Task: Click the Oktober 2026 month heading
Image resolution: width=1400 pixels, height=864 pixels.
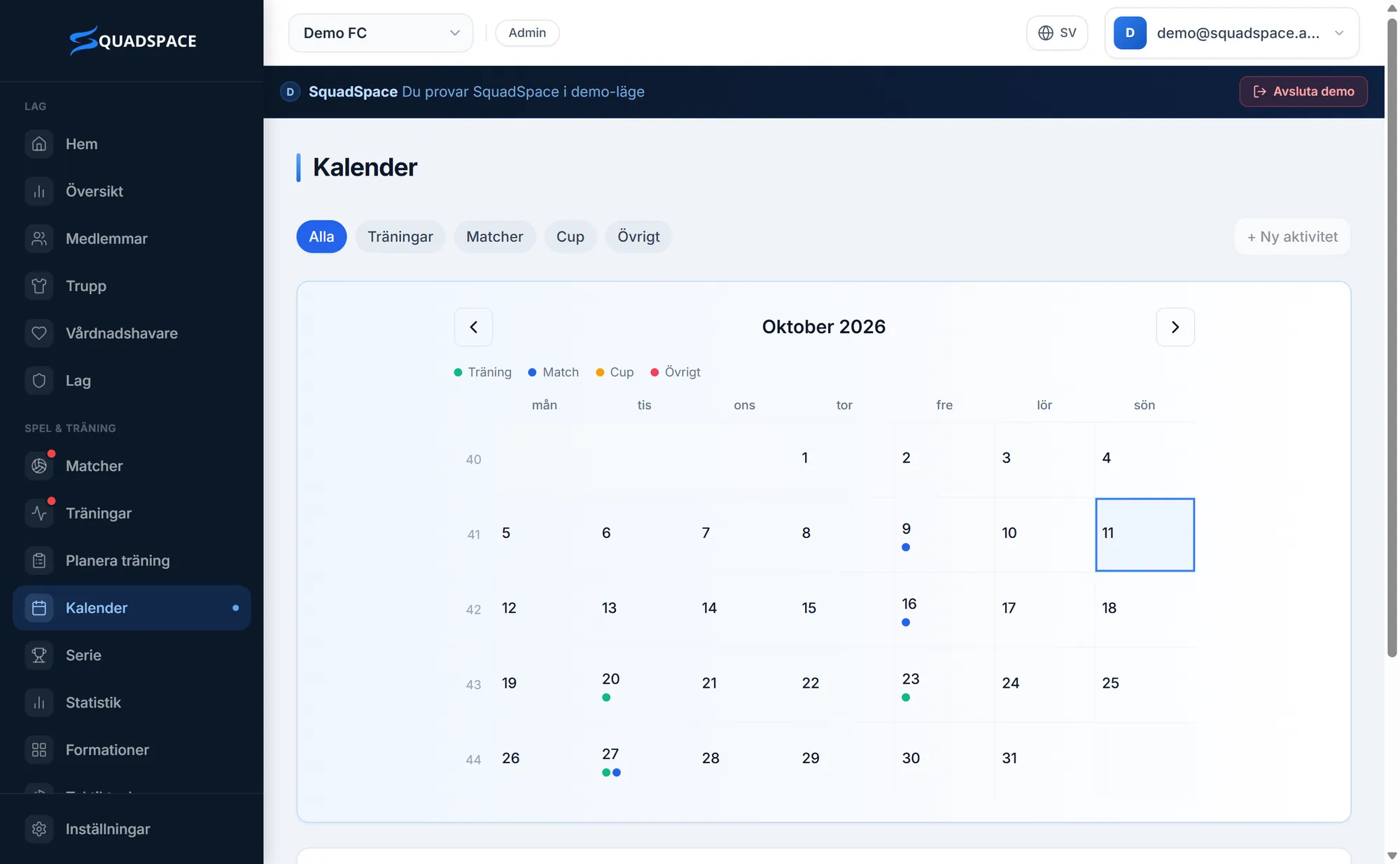Action: click(824, 327)
